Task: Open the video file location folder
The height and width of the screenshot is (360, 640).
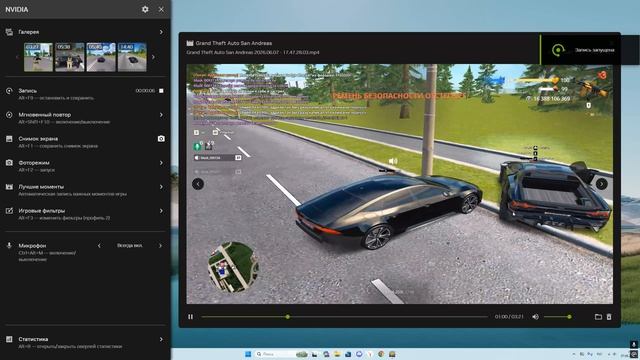Action: [598, 317]
